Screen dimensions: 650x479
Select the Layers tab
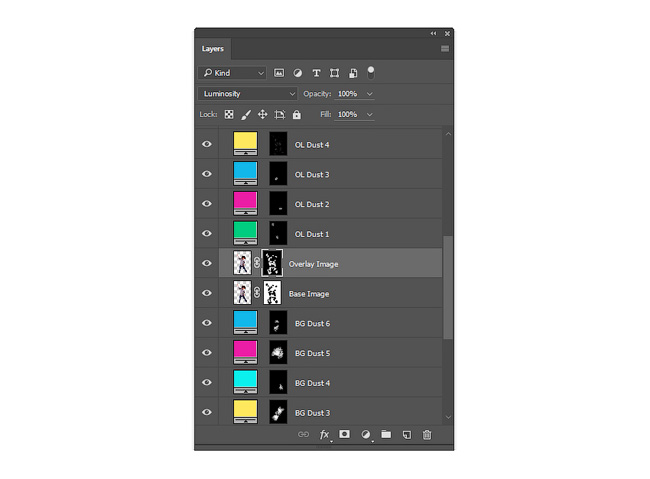click(213, 49)
